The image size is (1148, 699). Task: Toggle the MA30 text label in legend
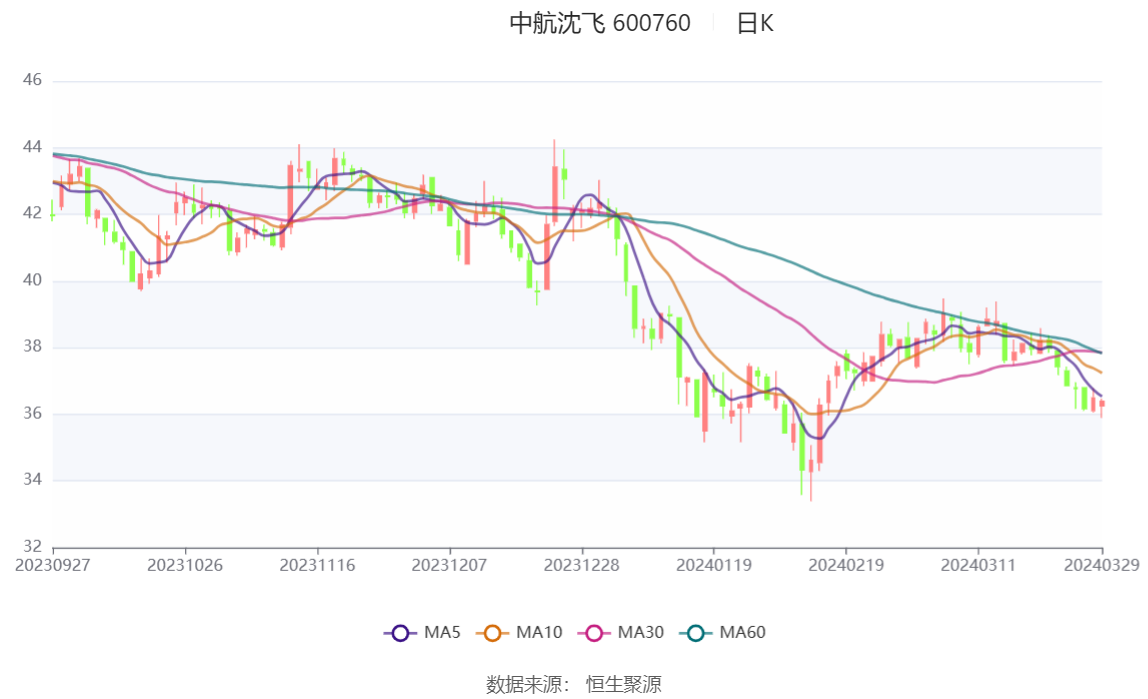click(641, 632)
